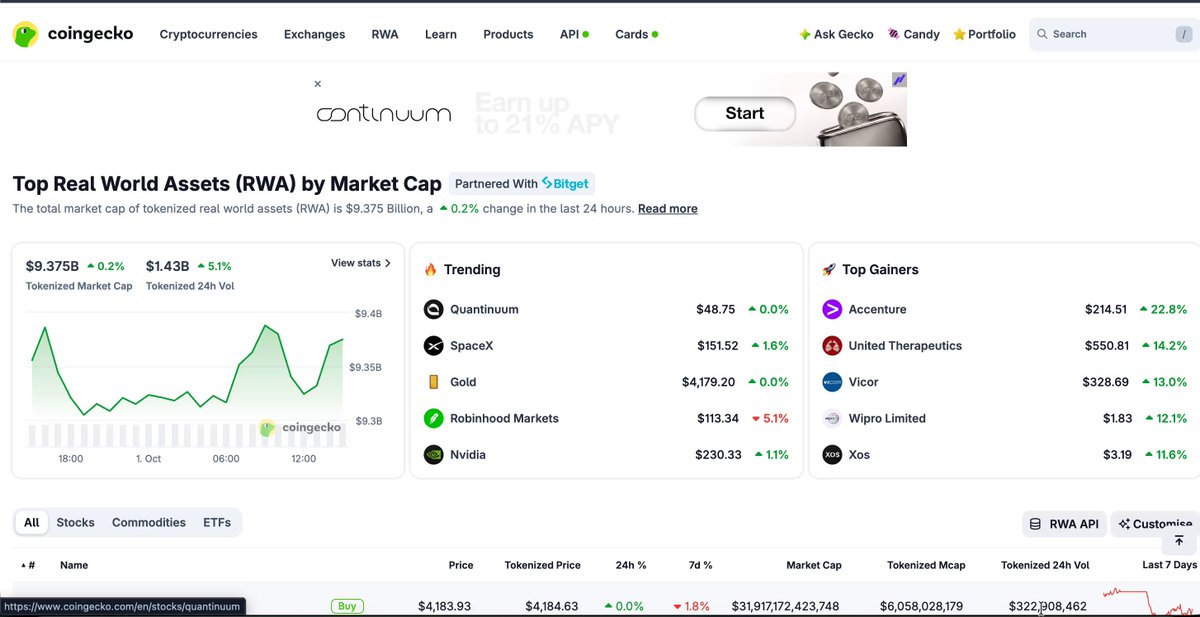Screen dimensions: 1200x617
Task: Open the Cryptocurrencies menu
Action: pyautogui.click(x=208, y=34)
